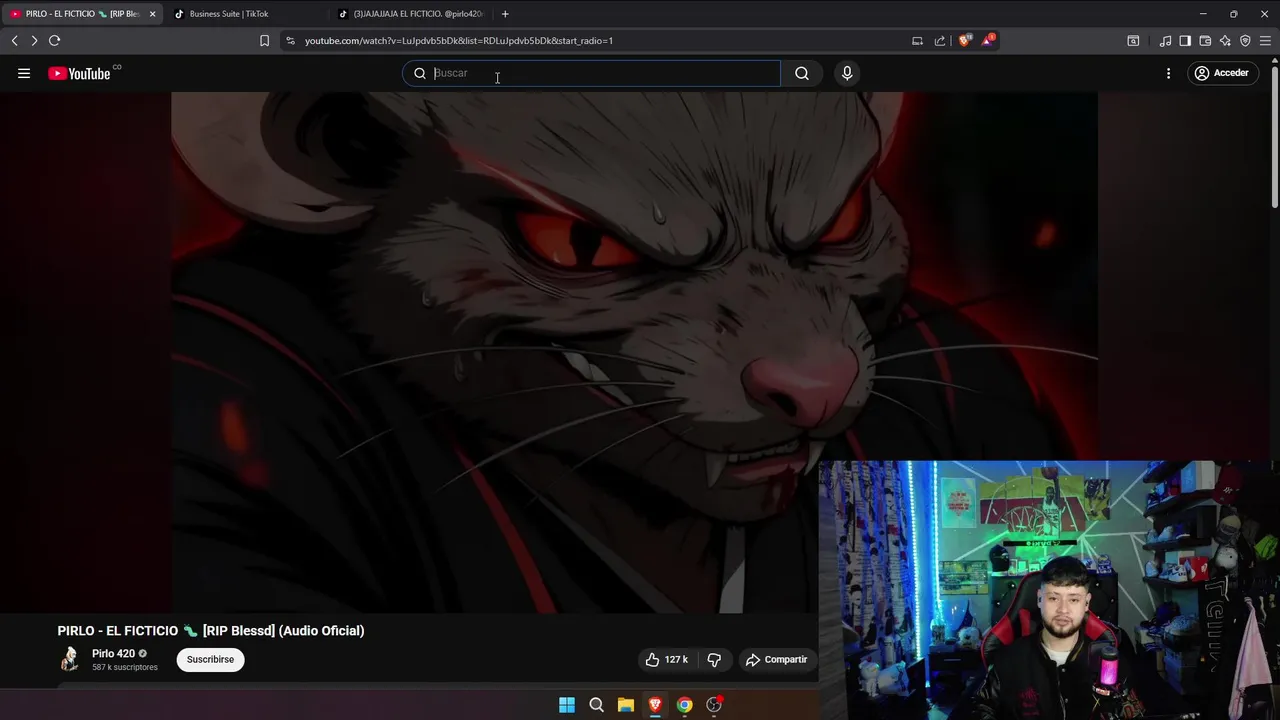Click the 587 k suscriptores text
Screen dimensions: 1280x720
pos(125,667)
